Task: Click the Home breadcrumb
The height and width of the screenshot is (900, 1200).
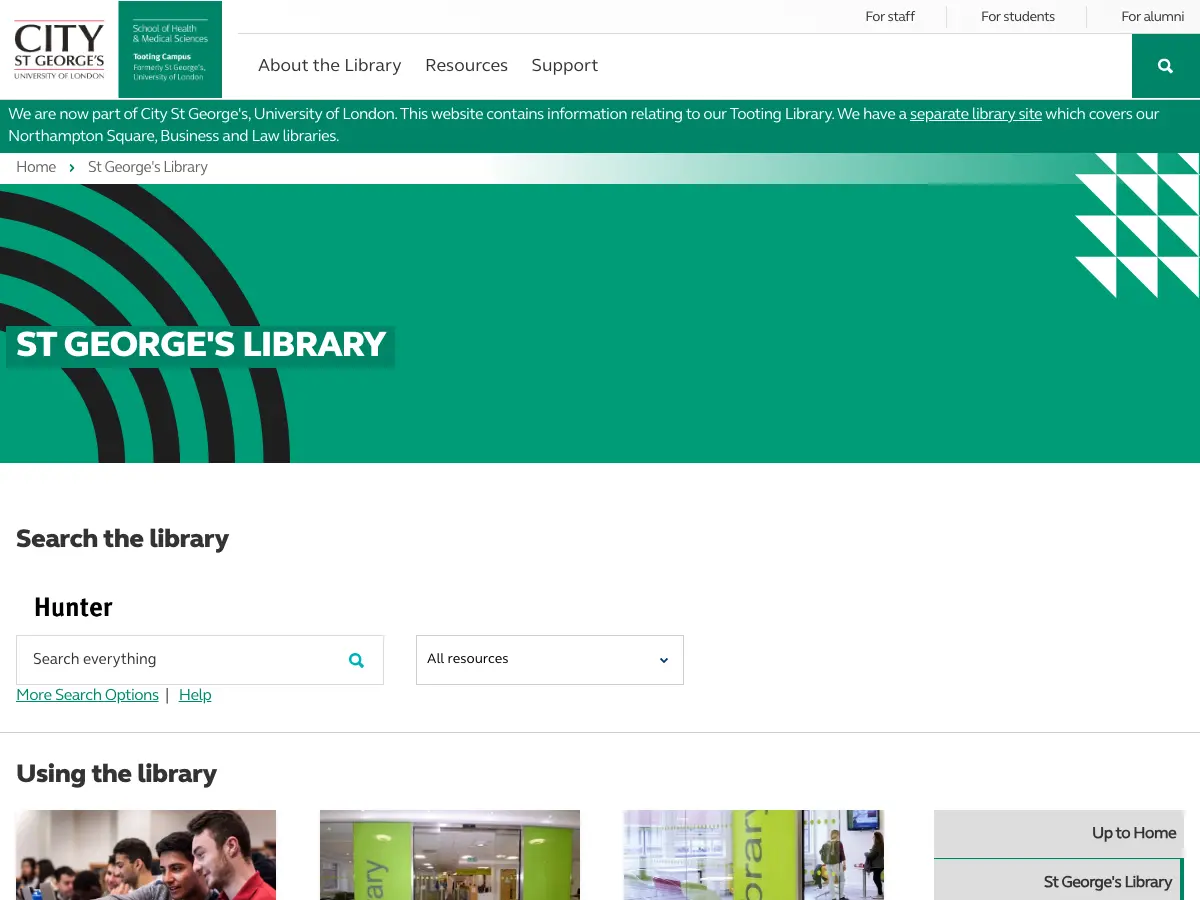Action: [36, 167]
